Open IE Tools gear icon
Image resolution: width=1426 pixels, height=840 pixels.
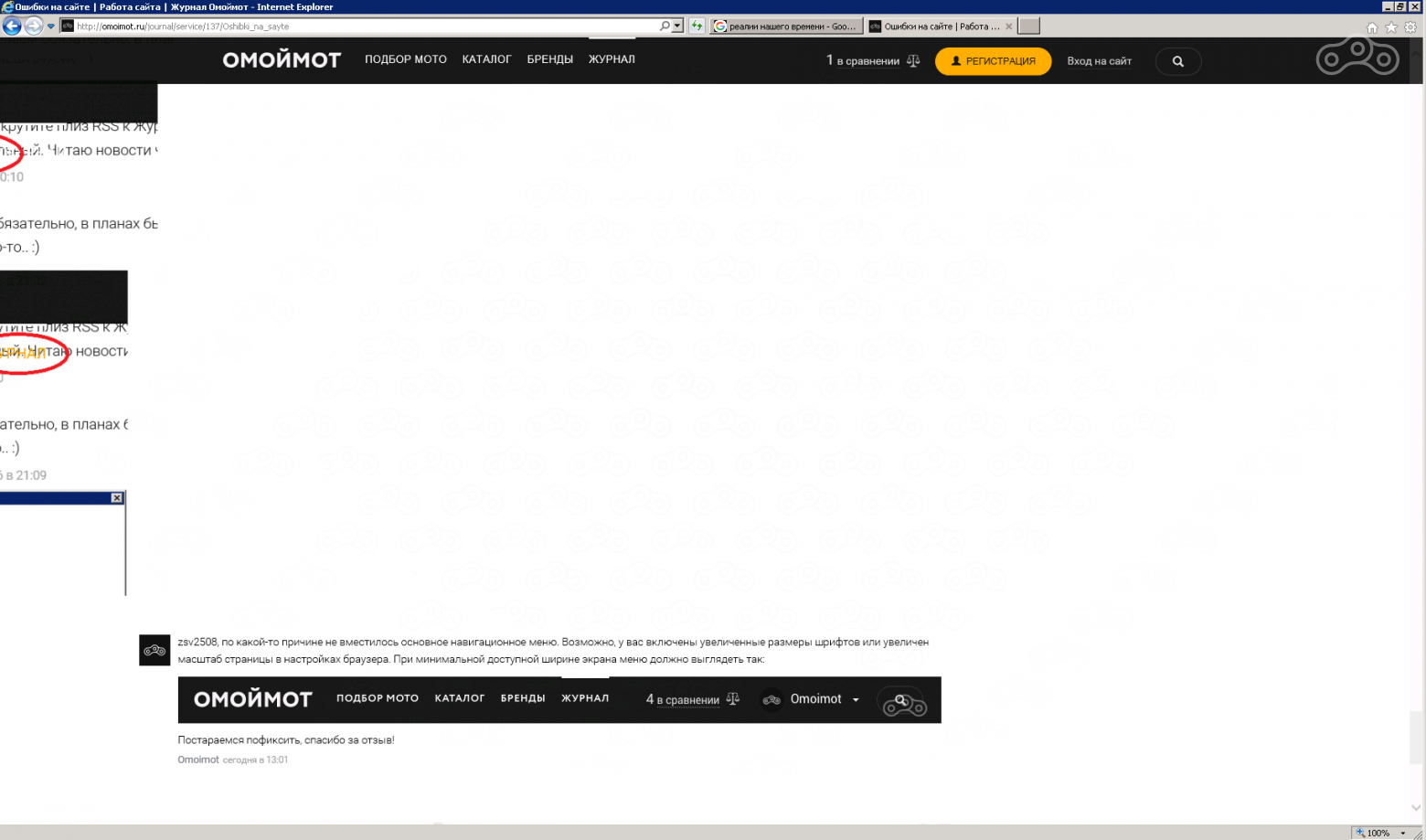point(1410,27)
